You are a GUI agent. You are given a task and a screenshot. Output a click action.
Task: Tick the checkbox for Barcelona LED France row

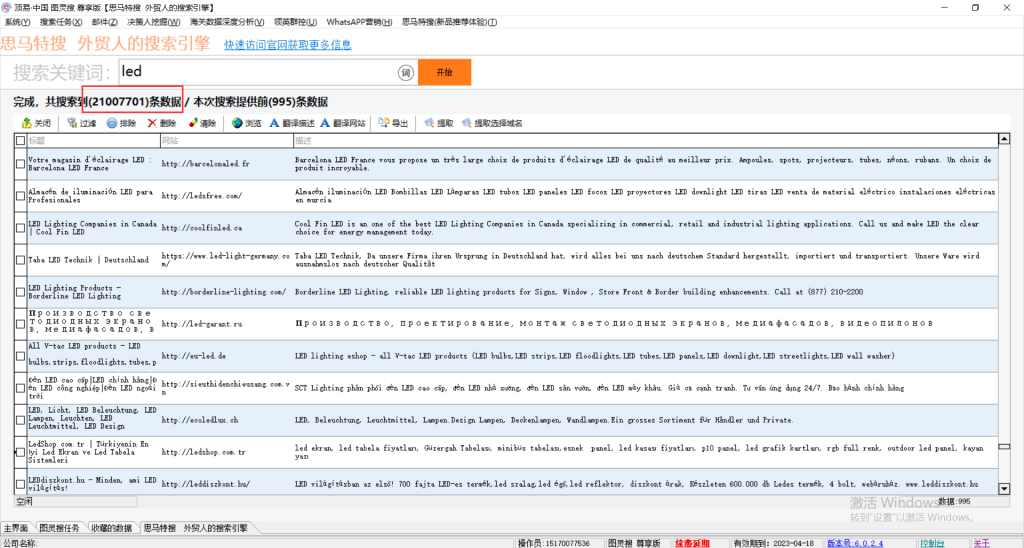tap(21, 164)
